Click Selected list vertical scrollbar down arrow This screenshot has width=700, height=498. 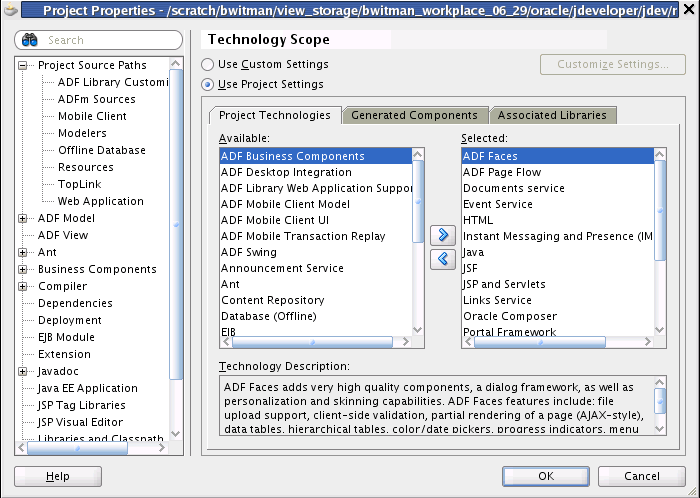pyautogui.click(x=660, y=330)
